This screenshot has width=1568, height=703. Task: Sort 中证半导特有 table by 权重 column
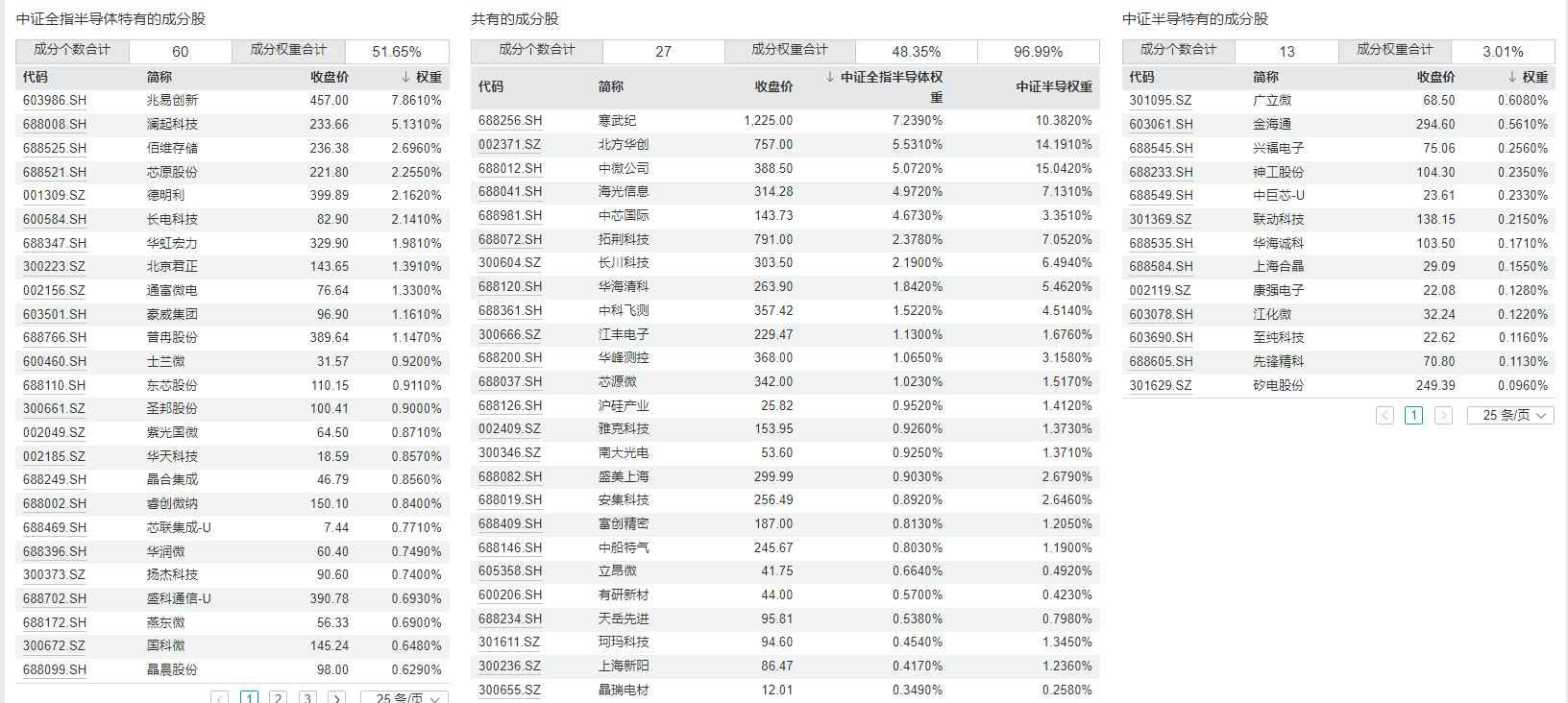[1528, 77]
